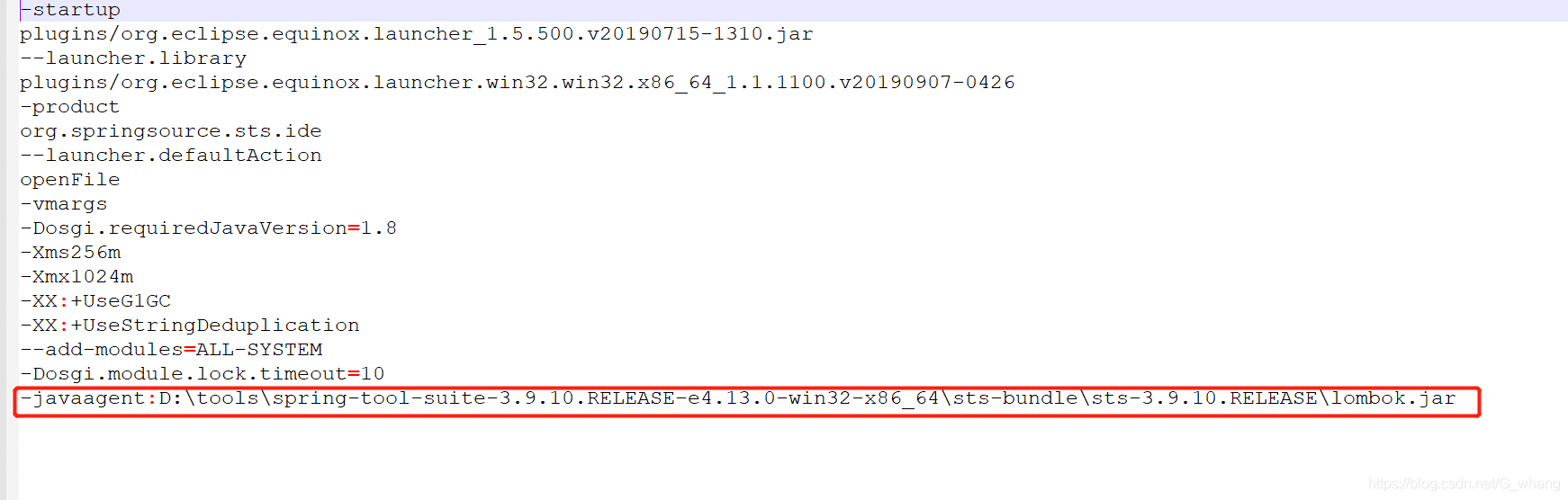
Task: Click the -startup line at top
Action: [x=70, y=10]
